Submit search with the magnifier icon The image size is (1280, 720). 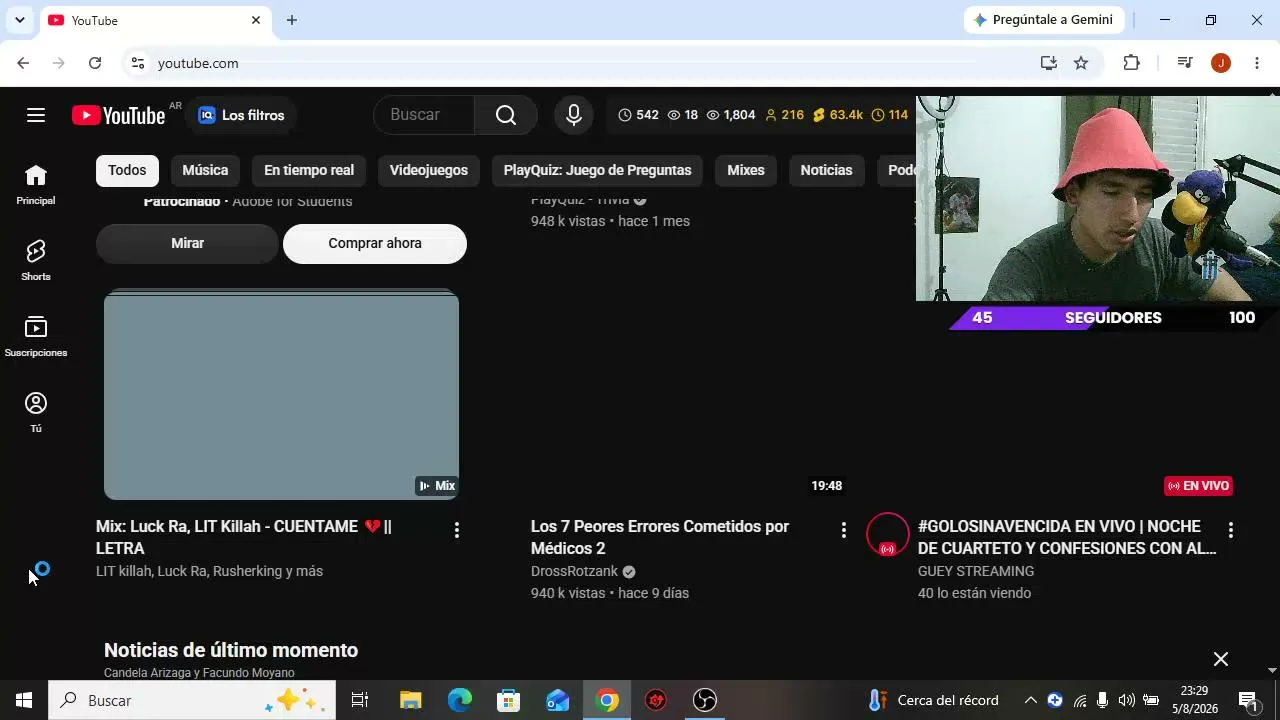[x=506, y=115]
